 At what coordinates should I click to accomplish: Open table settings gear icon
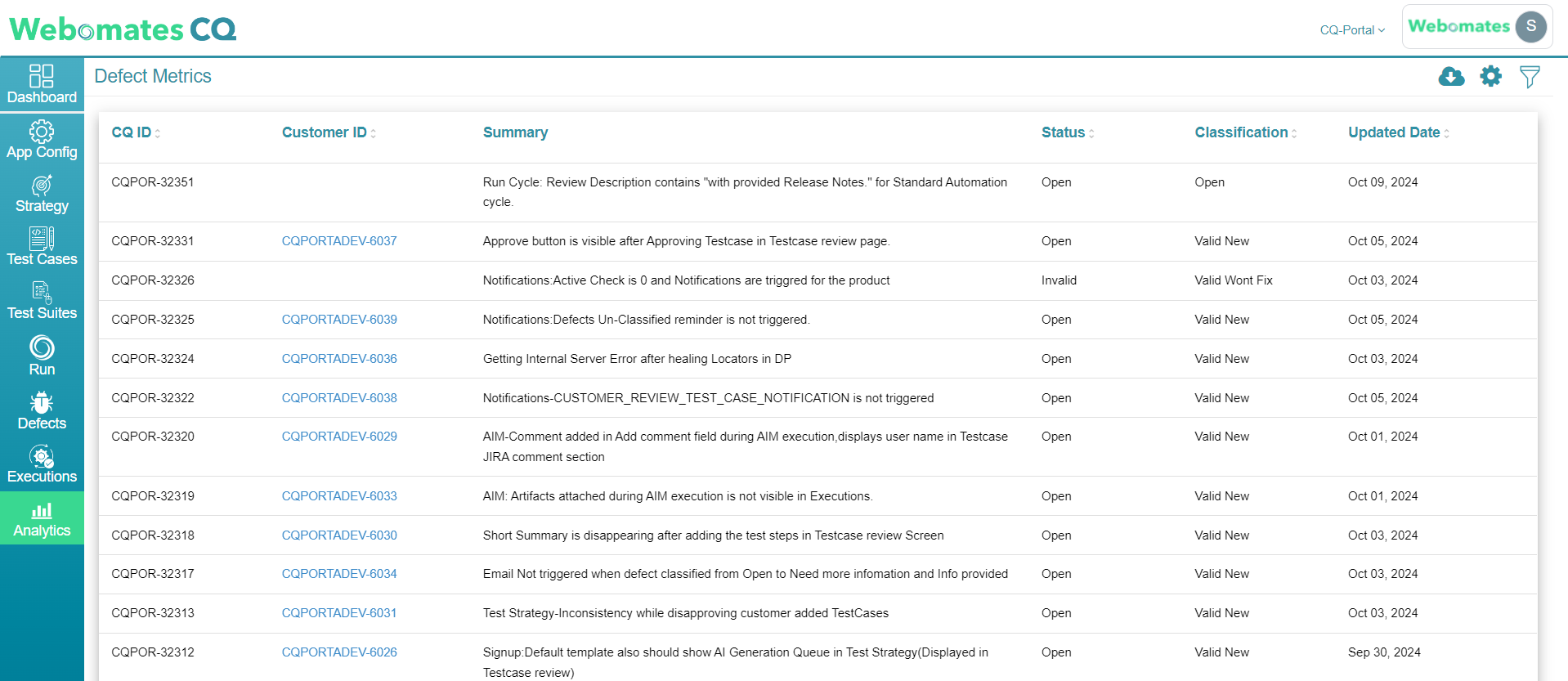1490,77
